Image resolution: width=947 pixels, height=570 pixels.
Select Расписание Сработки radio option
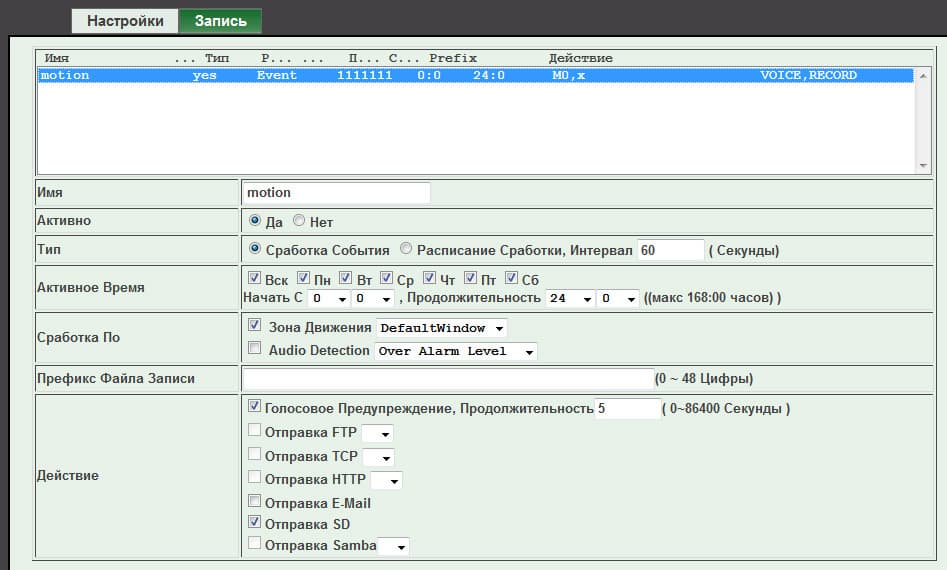406,249
